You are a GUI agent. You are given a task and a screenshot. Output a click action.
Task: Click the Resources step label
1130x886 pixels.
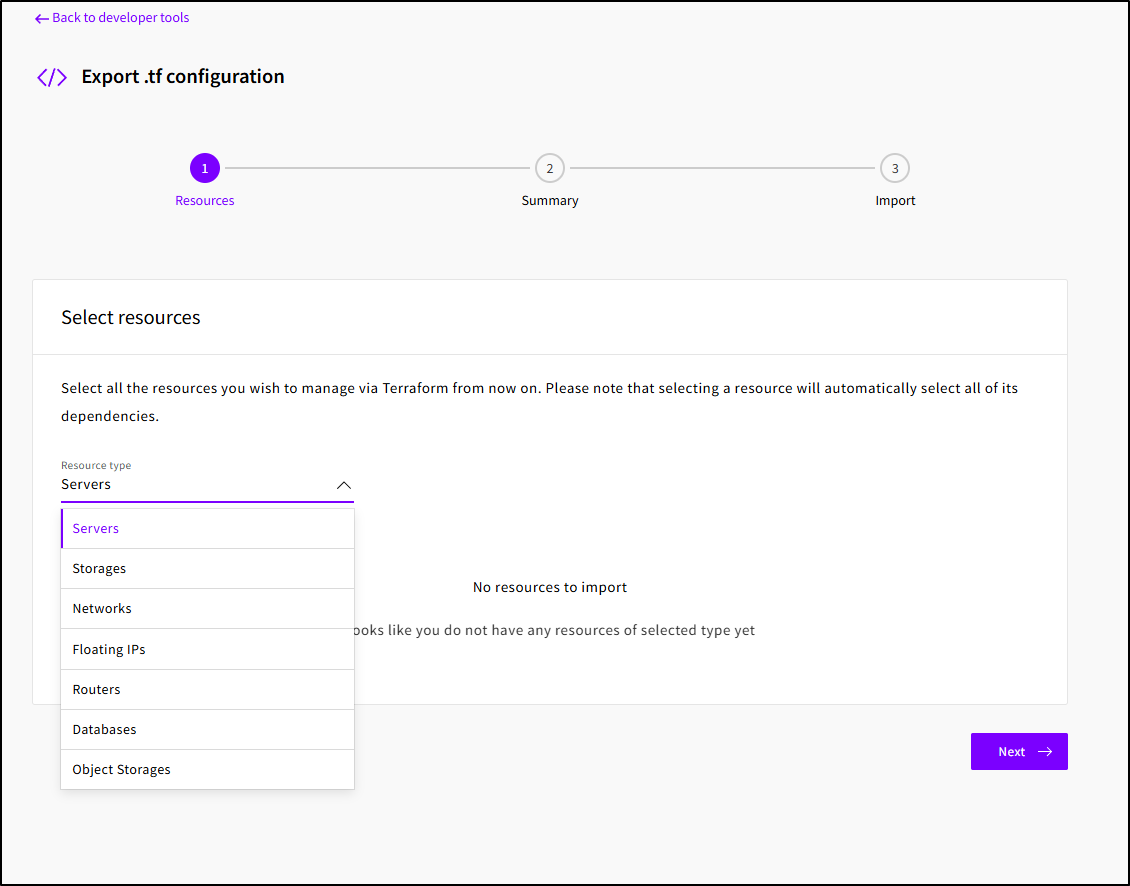coord(204,201)
